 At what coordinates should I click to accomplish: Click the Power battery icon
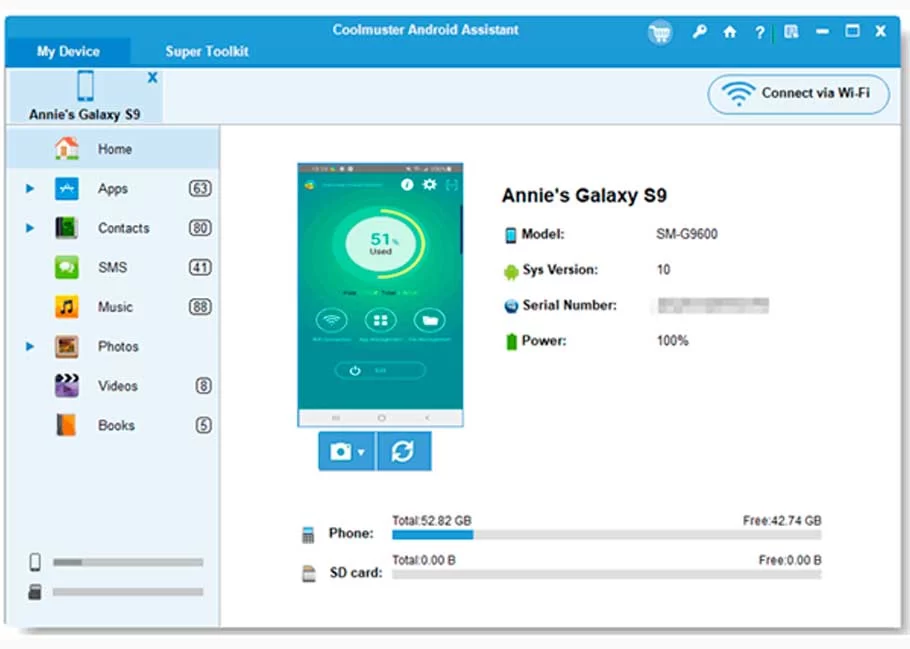(x=511, y=341)
